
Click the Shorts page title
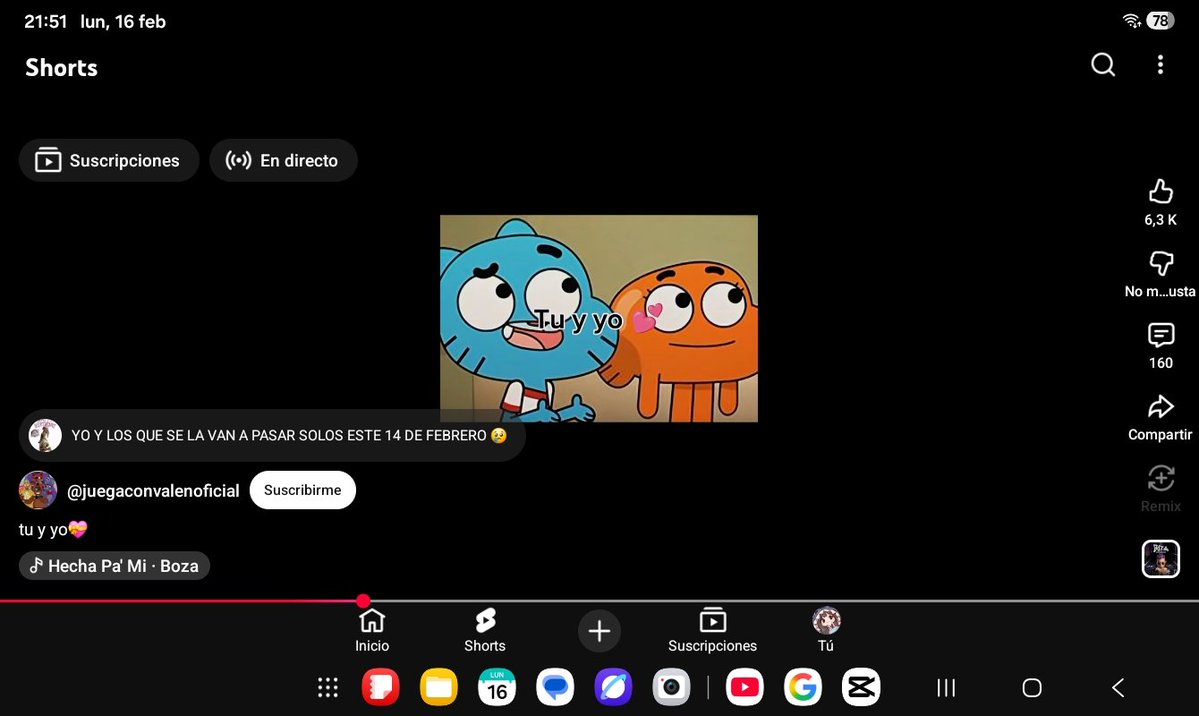click(61, 67)
